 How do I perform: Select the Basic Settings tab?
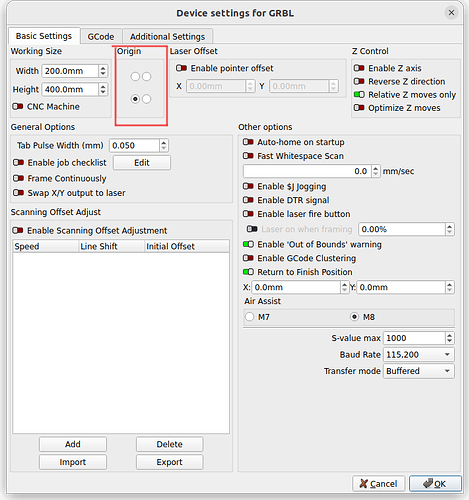click(x=44, y=36)
